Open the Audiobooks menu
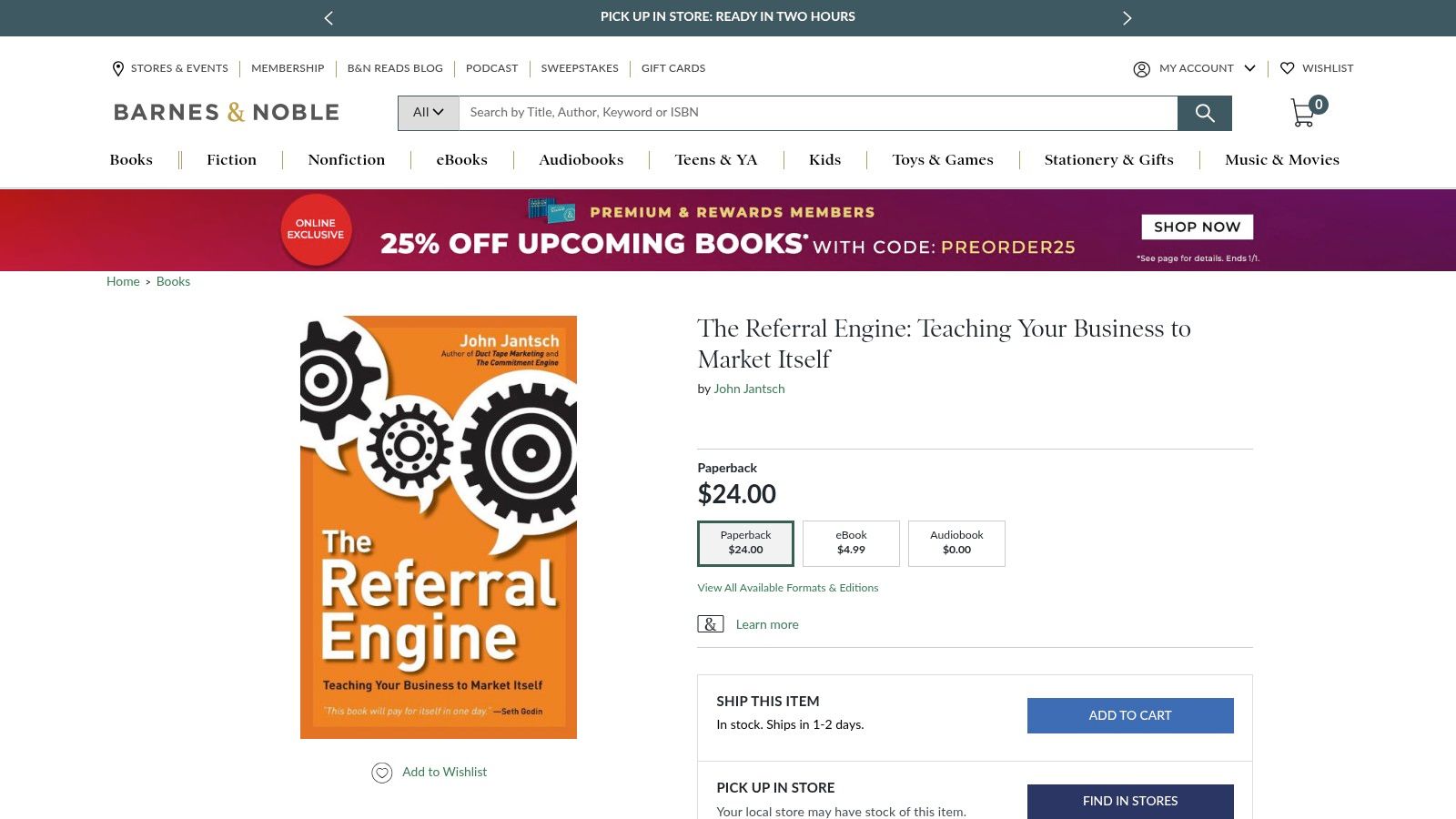The image size is (1456, 819). pos(580,159)
